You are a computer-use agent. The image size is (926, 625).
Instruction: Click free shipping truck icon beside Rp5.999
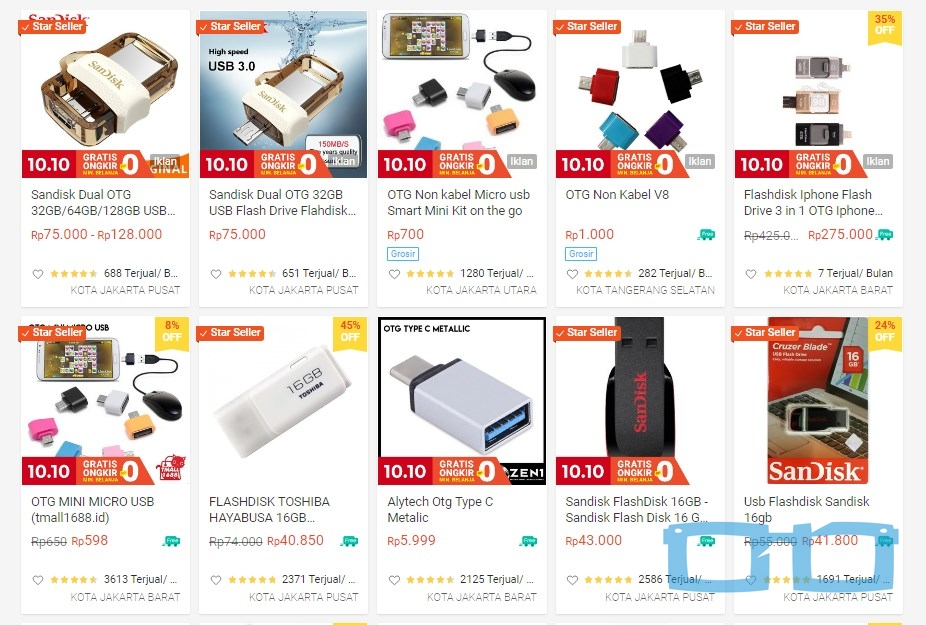tap(529, 541)
